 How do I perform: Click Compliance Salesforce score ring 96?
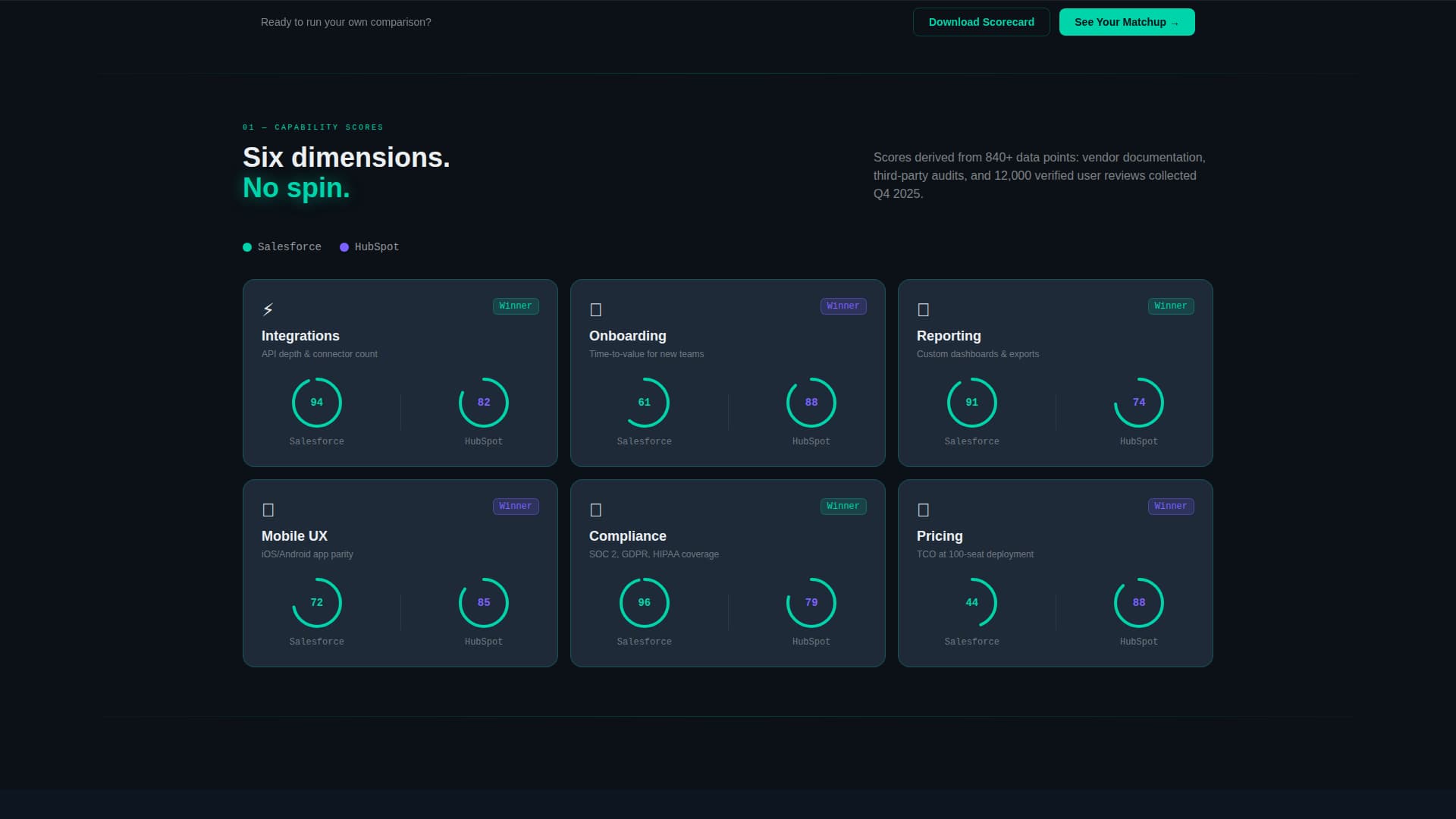[x=645, y=603]
